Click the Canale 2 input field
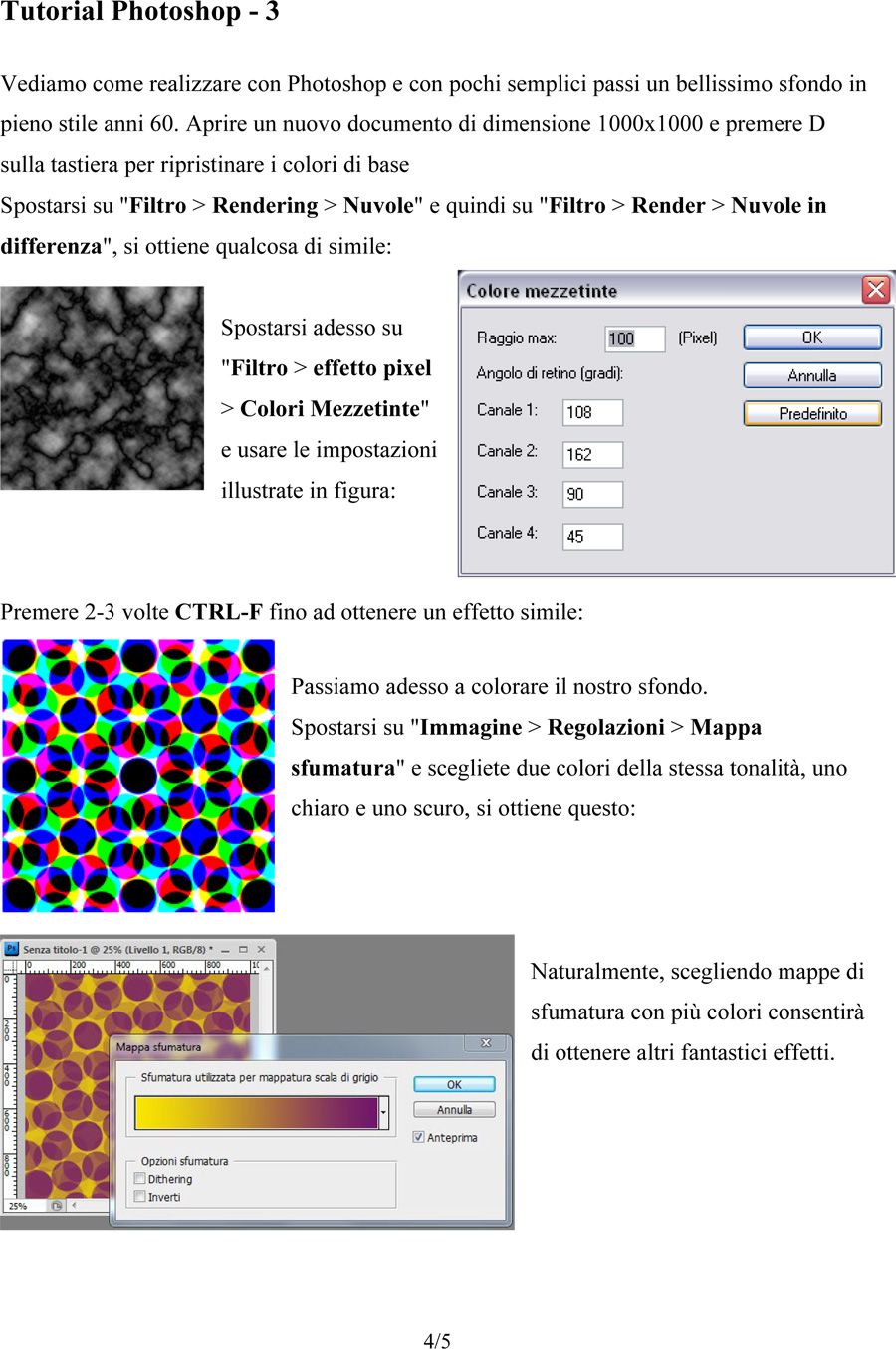 [593, 454]
